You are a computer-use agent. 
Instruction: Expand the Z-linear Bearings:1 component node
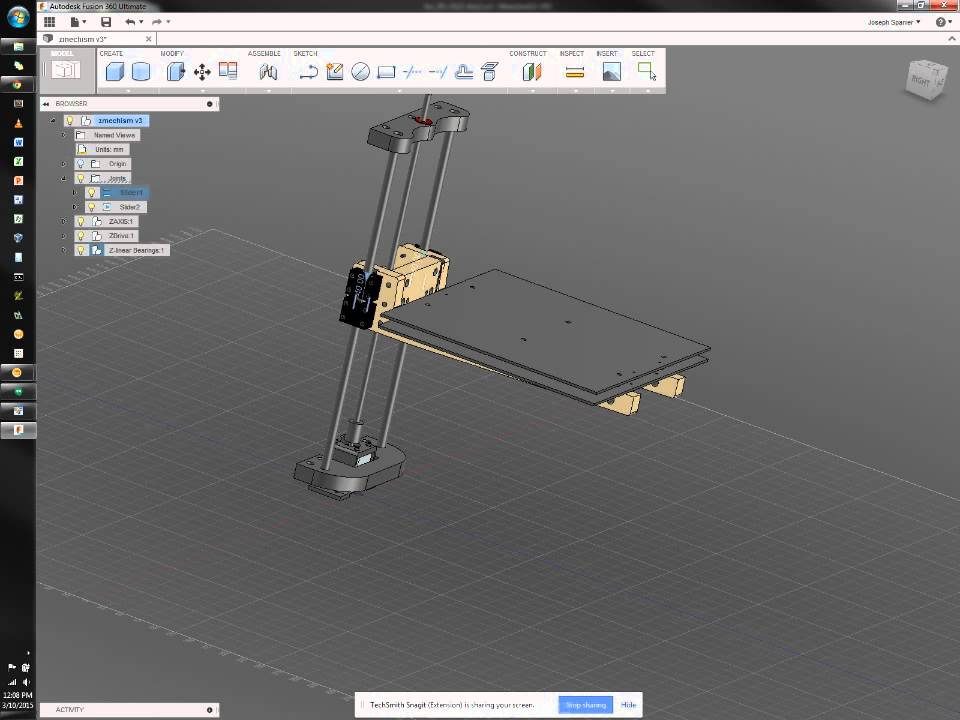point(64,250)
